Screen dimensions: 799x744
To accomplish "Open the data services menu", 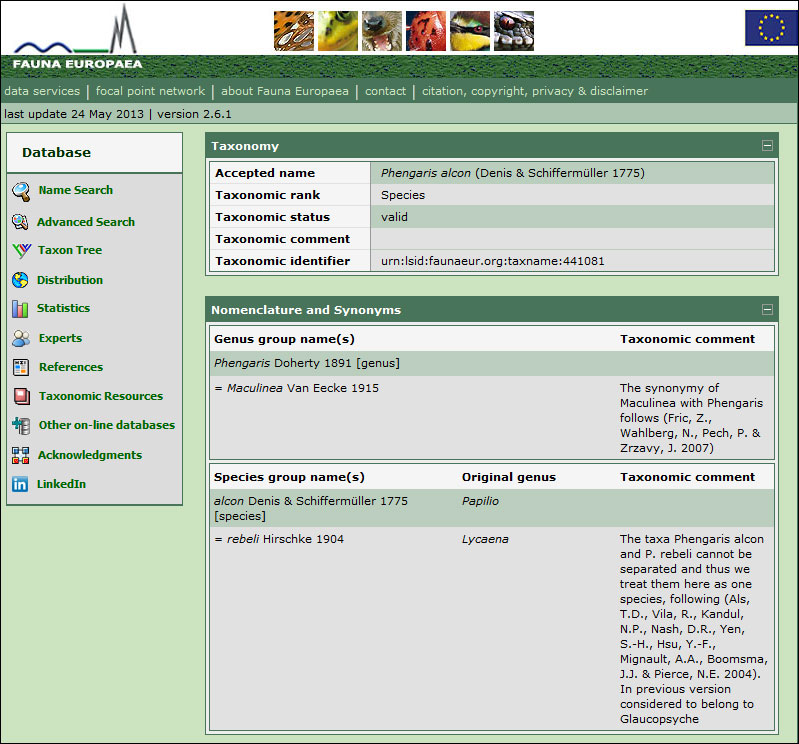I will pyautogui.click(x=42, y=91).
